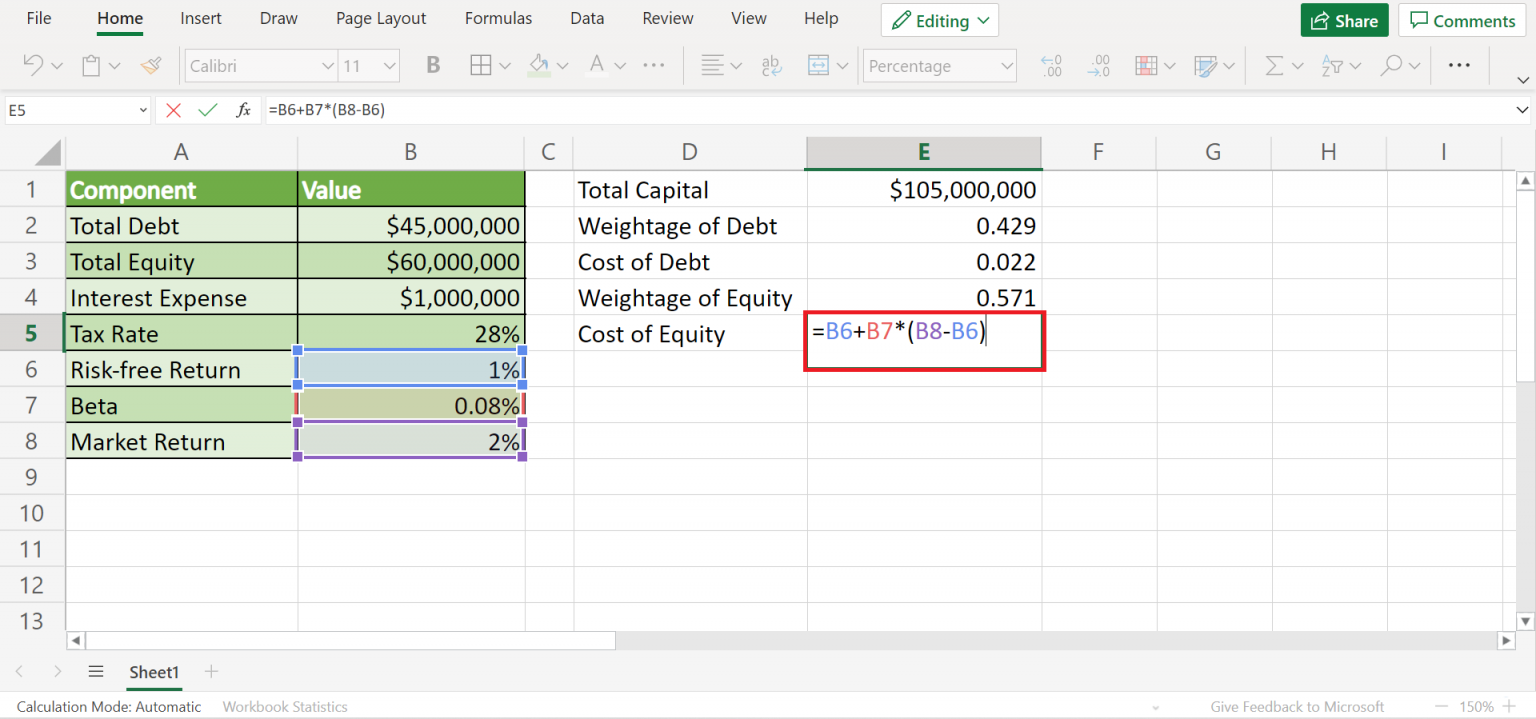Expand the formula bar chevron
Screen dimensions: 1536x719
[x=1521, y=110]
